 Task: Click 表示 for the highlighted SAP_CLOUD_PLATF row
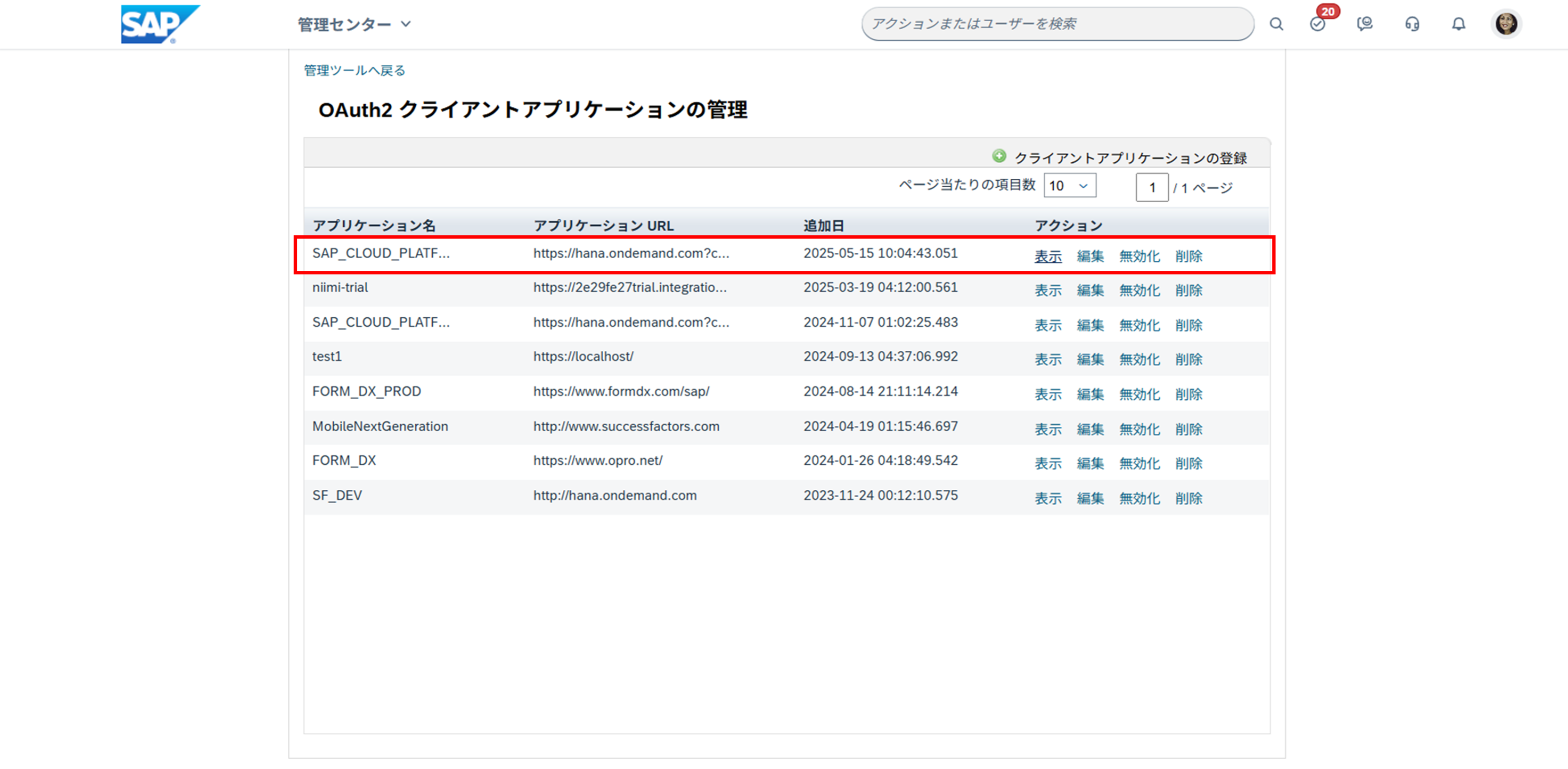tap(1047, 256)
